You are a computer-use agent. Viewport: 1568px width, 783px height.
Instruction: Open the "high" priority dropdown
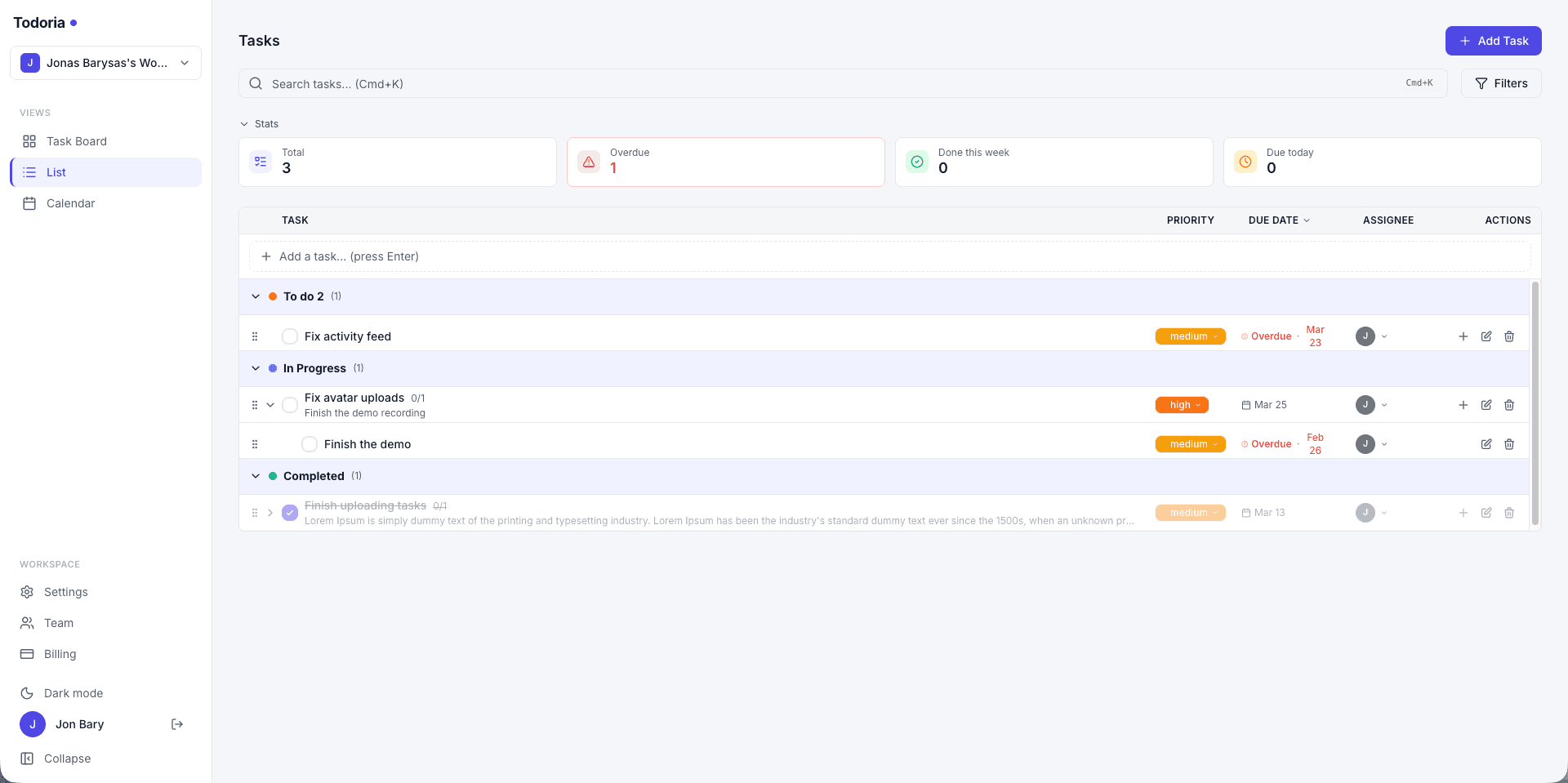1182,404
